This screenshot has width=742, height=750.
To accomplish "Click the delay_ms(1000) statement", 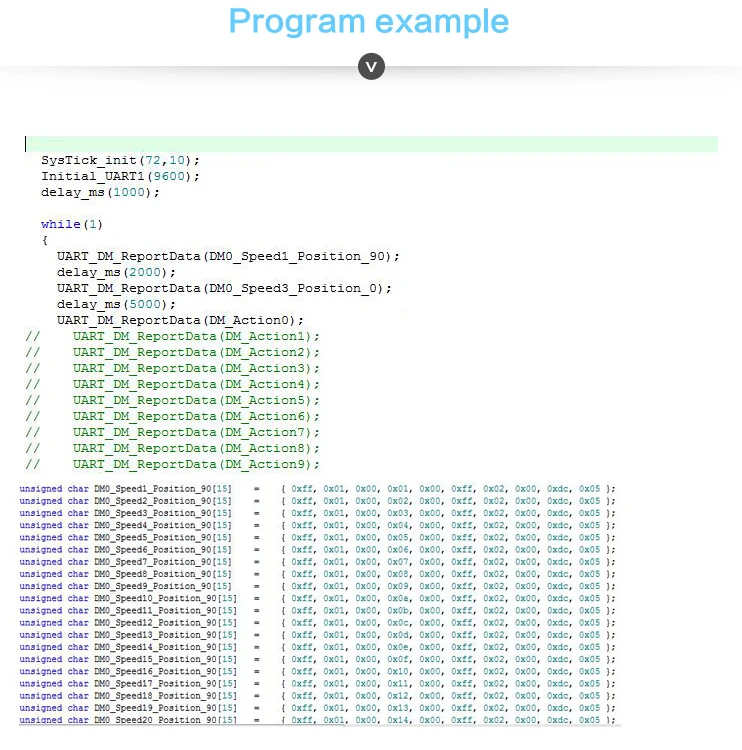I will pos(100,192).
